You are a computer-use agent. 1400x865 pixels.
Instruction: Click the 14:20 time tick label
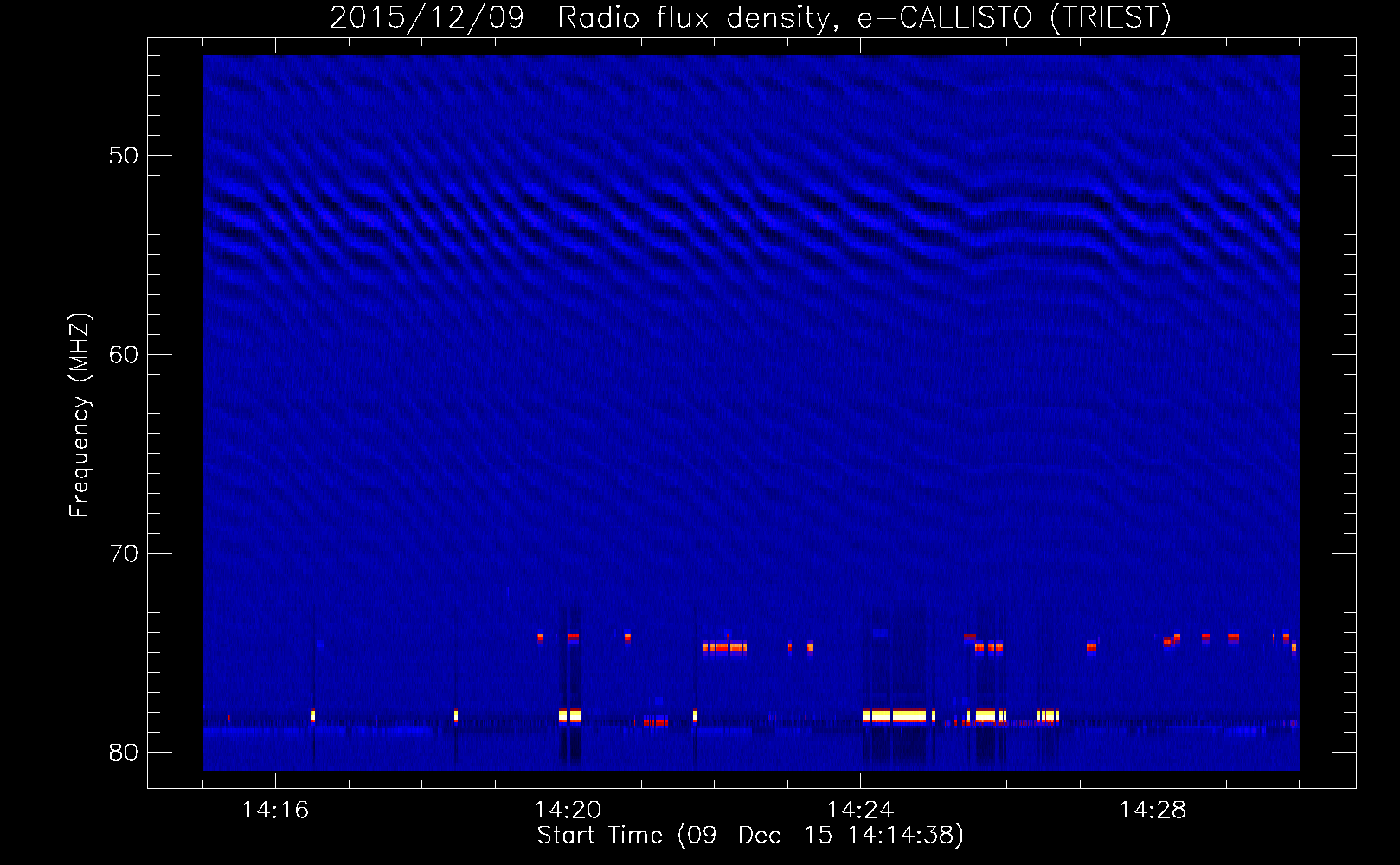[x=568, y=810]
